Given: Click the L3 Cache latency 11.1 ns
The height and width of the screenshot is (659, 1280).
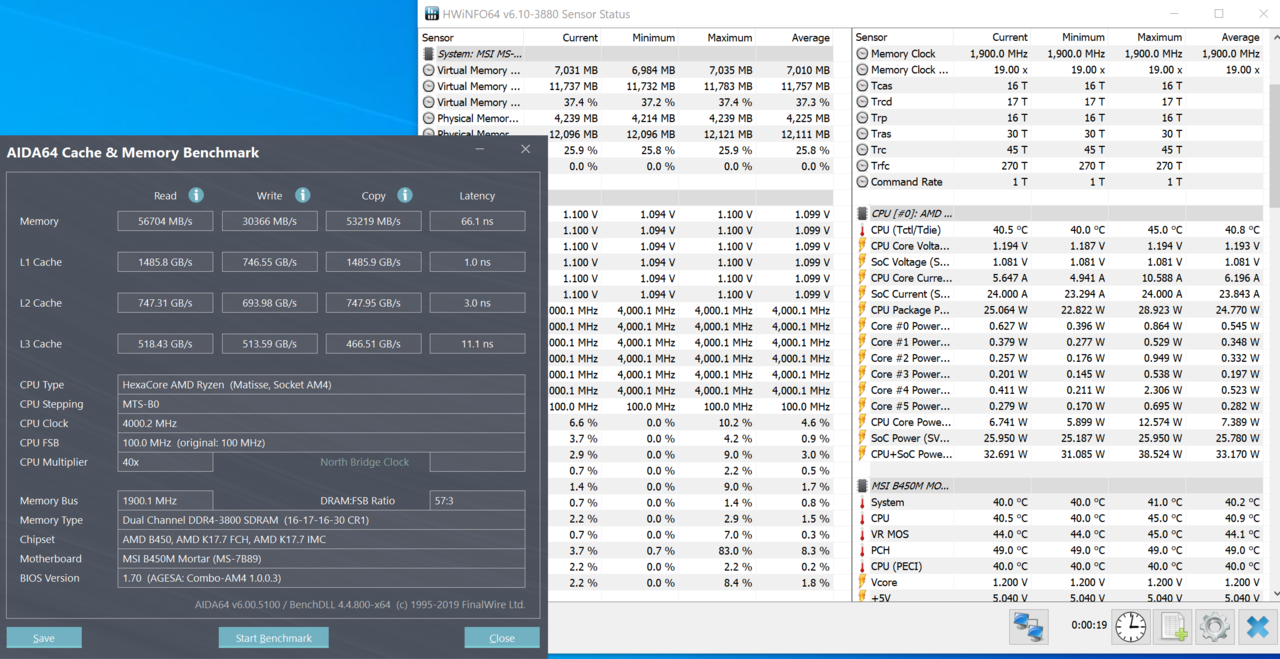Looking at the screenshot, I should pos(477,344).
